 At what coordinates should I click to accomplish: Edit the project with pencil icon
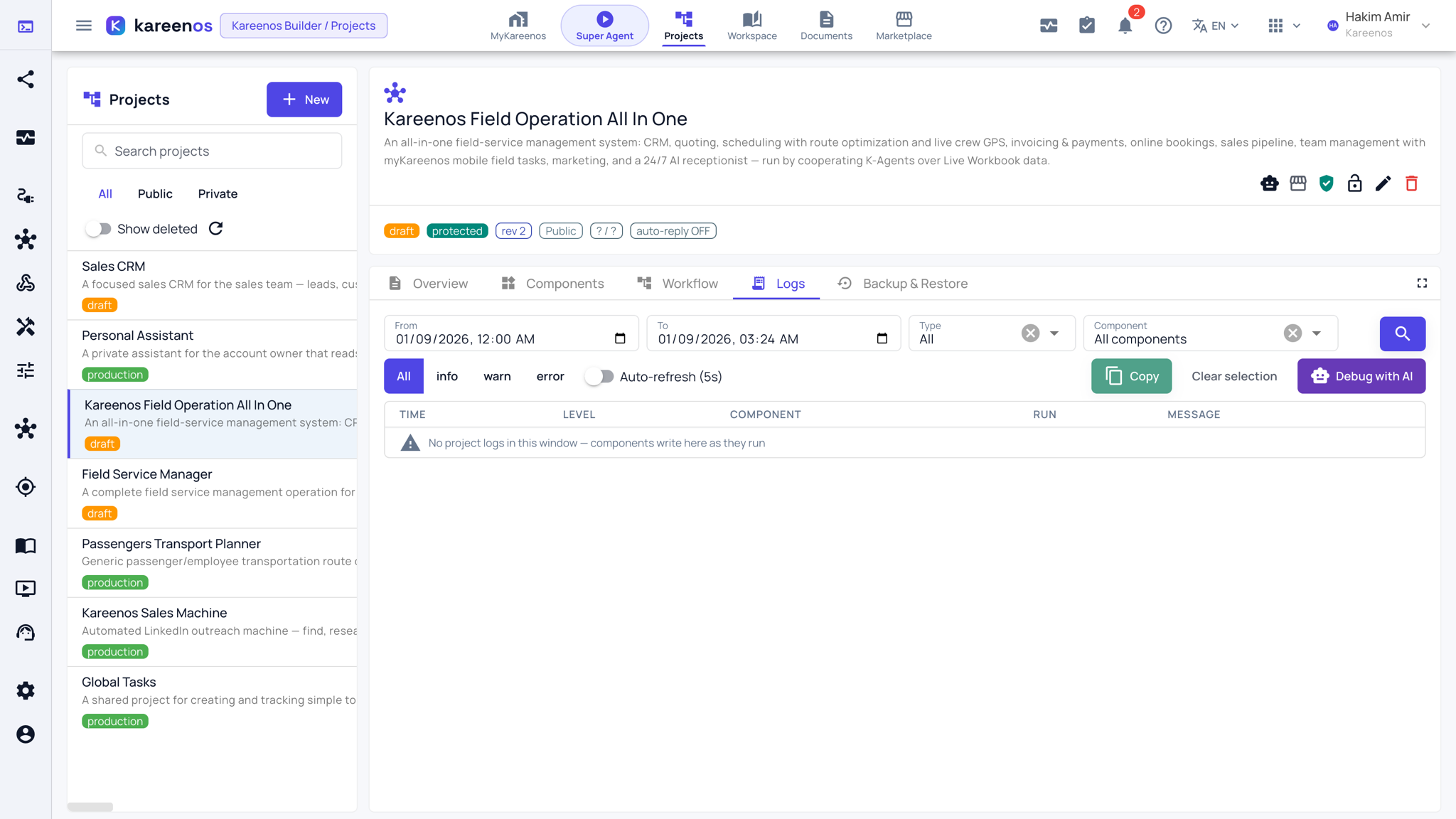(x=1383, y=183)
